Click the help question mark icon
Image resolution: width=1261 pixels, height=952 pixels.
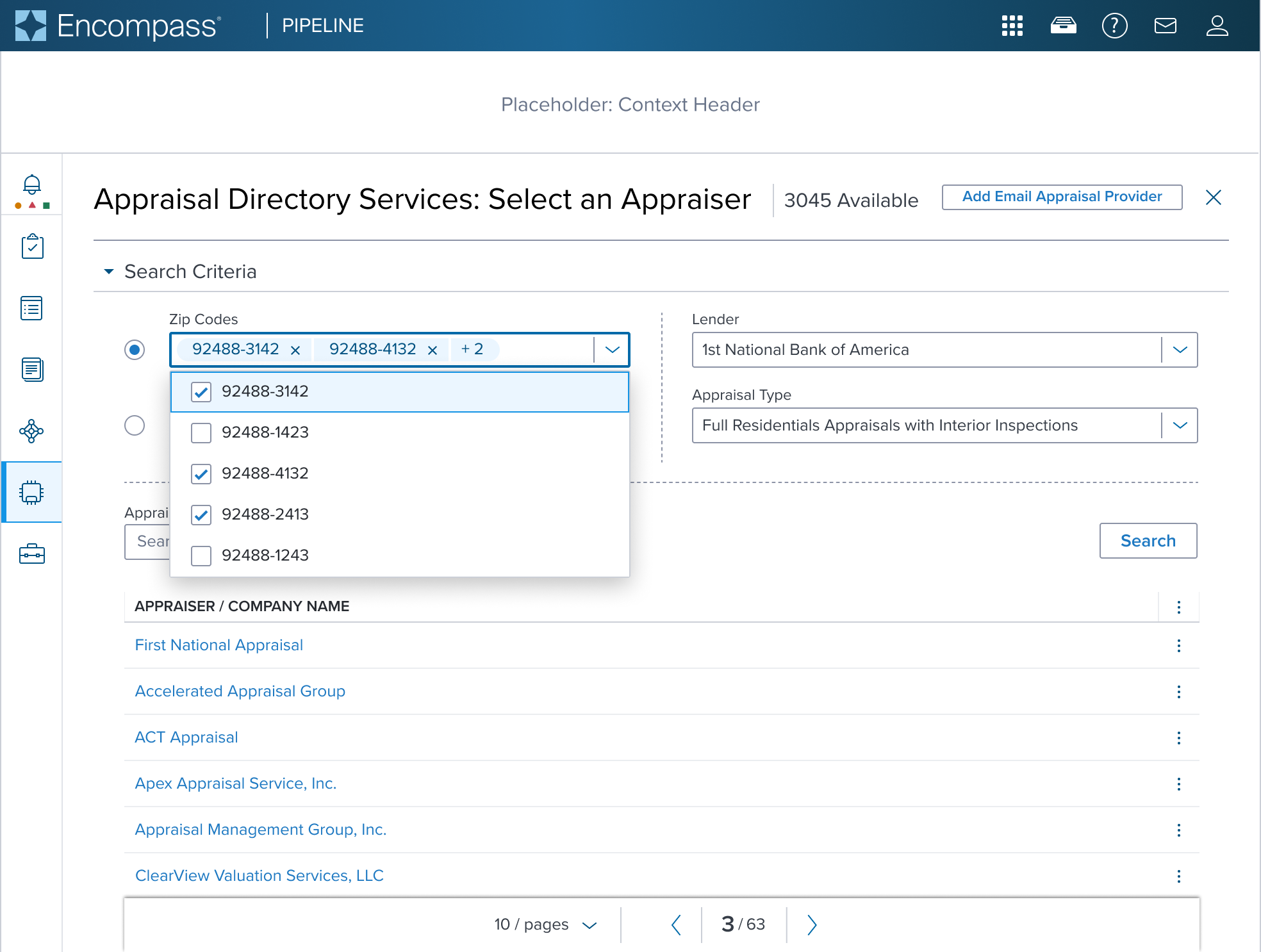pyautogui.click(x=1114, y=26)
